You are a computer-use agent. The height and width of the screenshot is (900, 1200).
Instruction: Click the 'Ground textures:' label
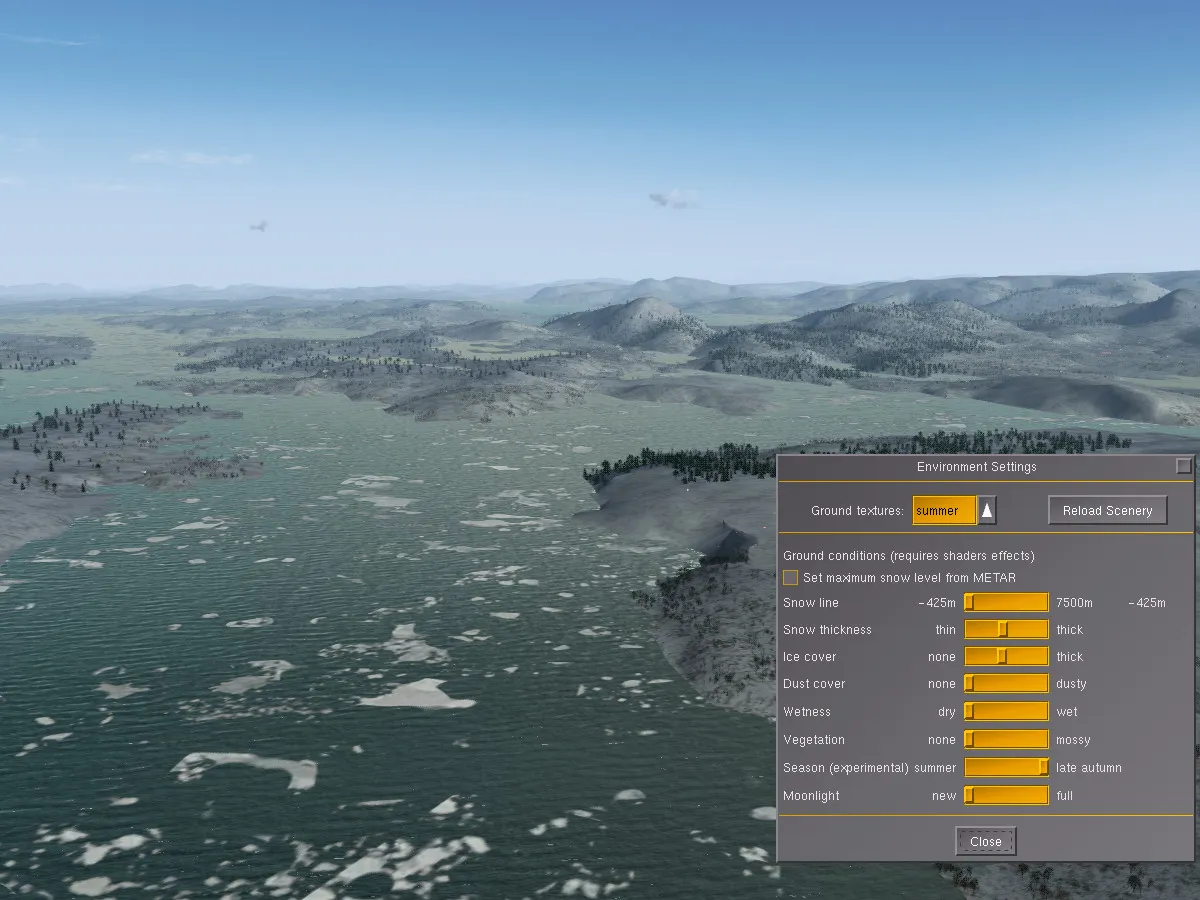coord(856,511)
